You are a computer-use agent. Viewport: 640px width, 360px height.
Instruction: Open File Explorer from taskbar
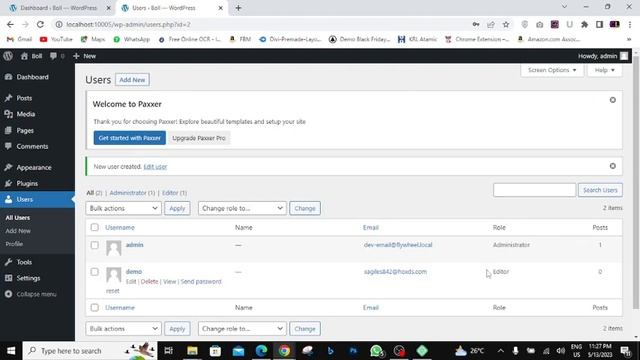click(x=192, y=351)
